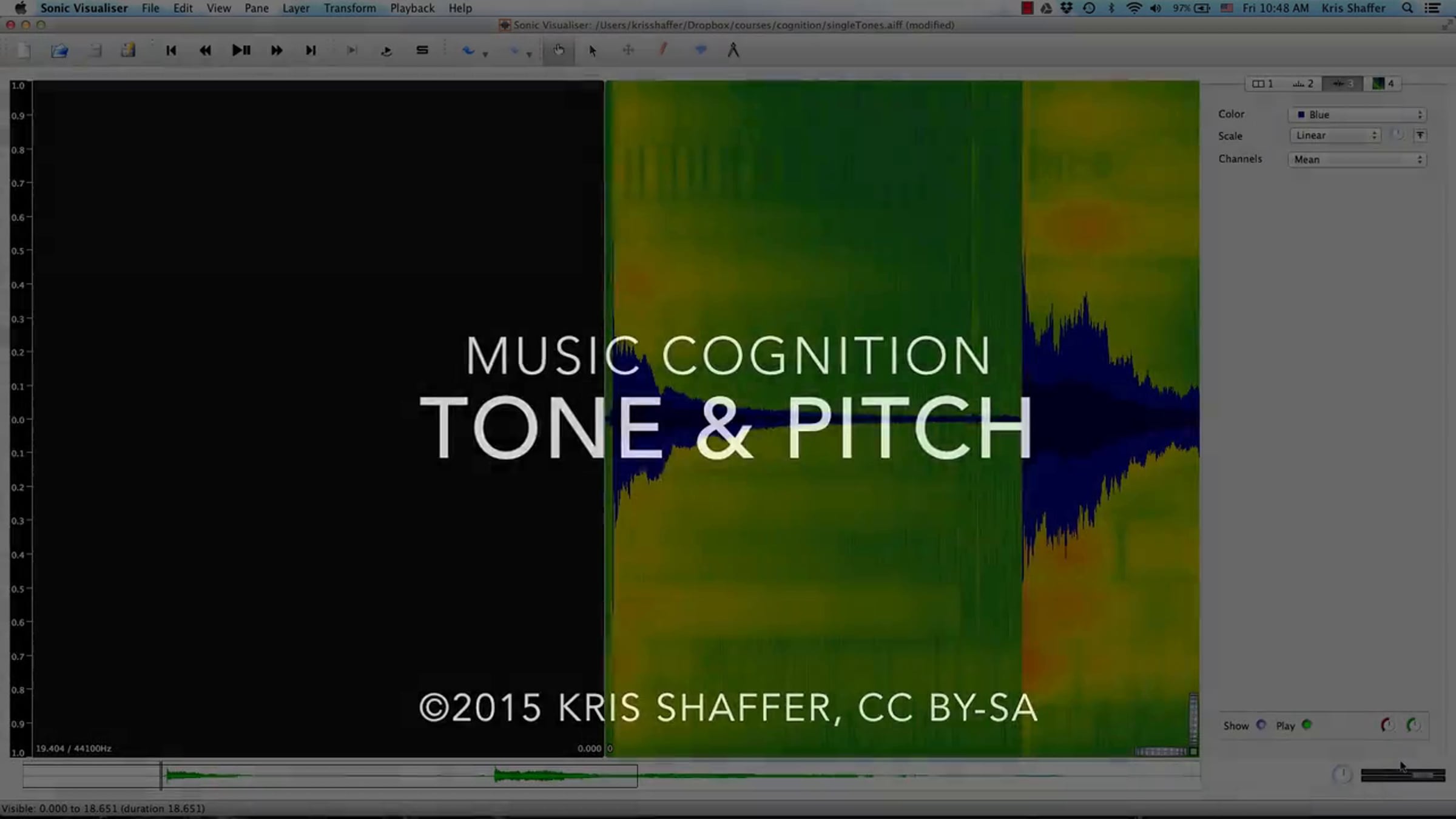Open the Scale dropdown showing Linear
Screen dimensions: 1456x819
[1335, 135]
